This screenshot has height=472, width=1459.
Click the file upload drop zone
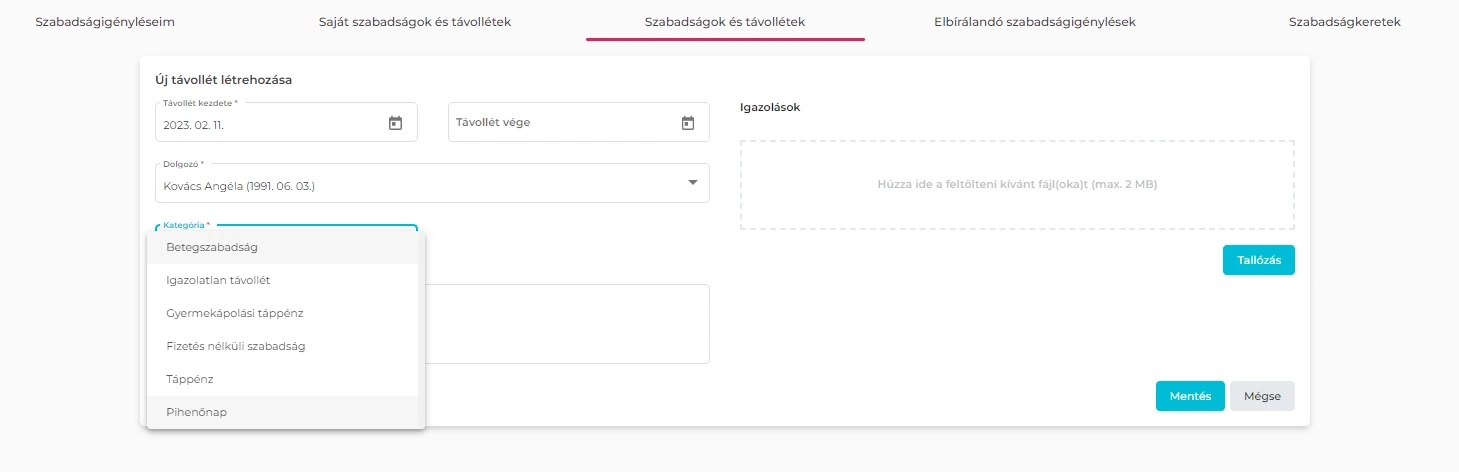1017,185
